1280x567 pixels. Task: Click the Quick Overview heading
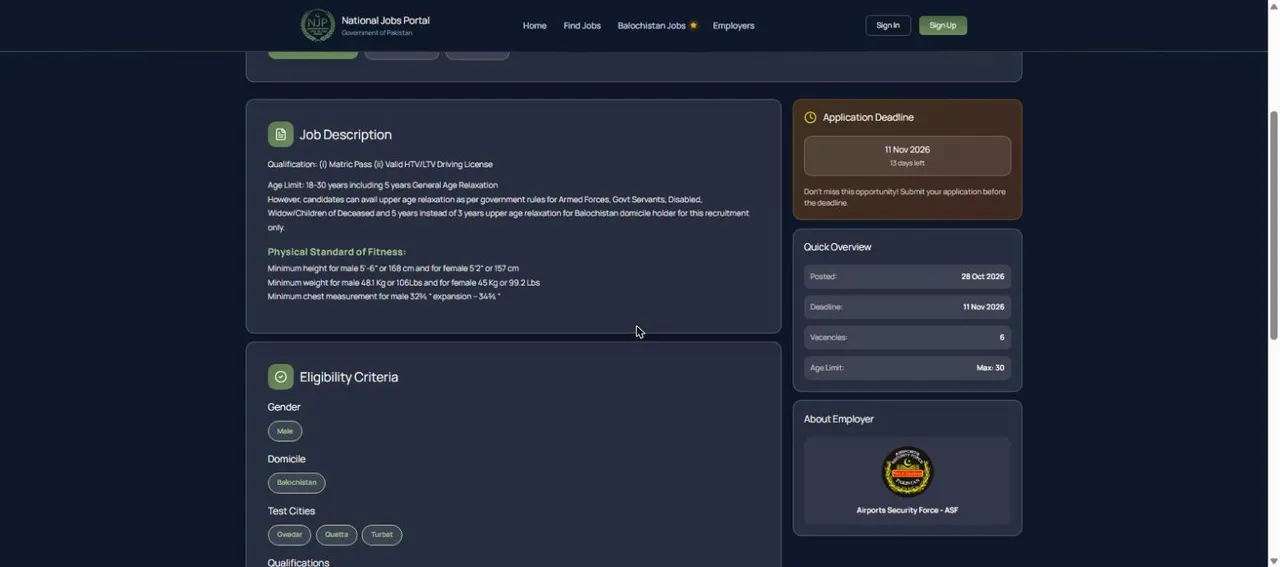837,247
